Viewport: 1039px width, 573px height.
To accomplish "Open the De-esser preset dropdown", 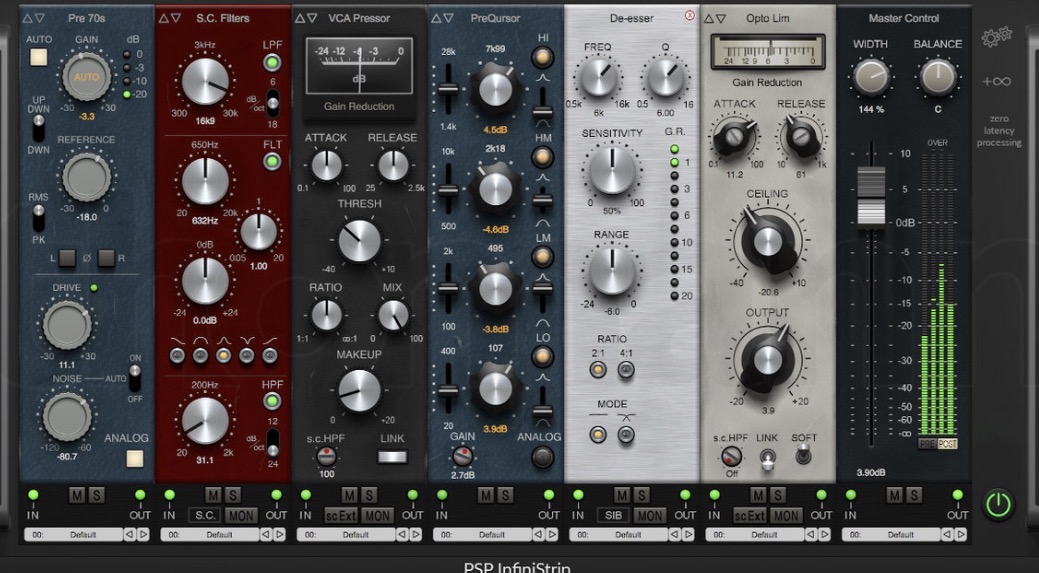I will pyautogui.click(x=619, y=534).
